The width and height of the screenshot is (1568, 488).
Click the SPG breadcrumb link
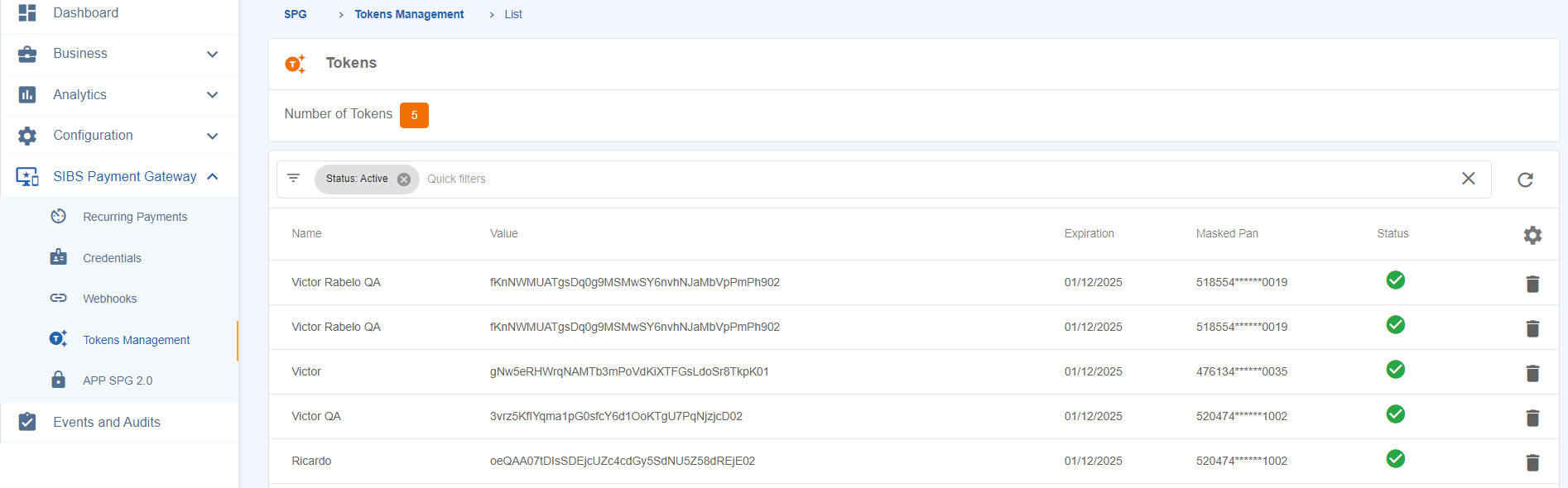295,14
